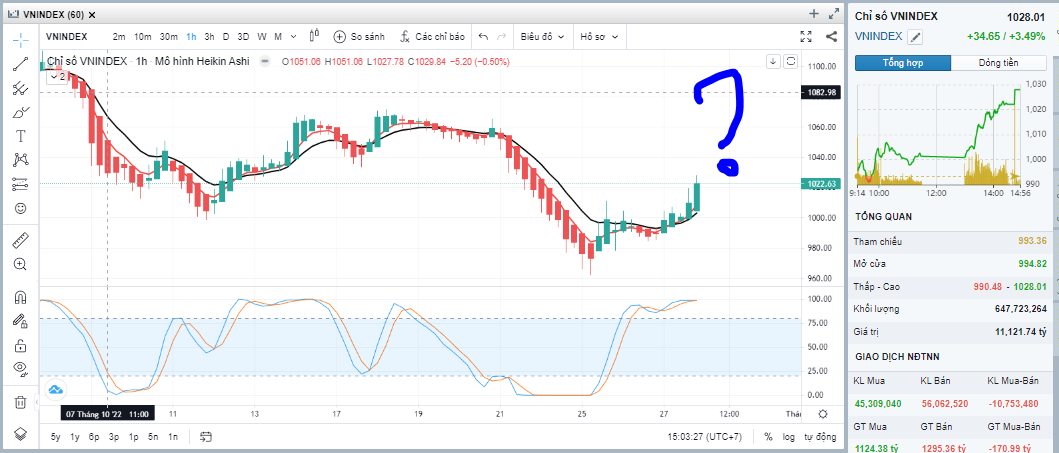Set range to 6p
The image size is (1059, 453).
pyautogui.click(x=95, y=436)
